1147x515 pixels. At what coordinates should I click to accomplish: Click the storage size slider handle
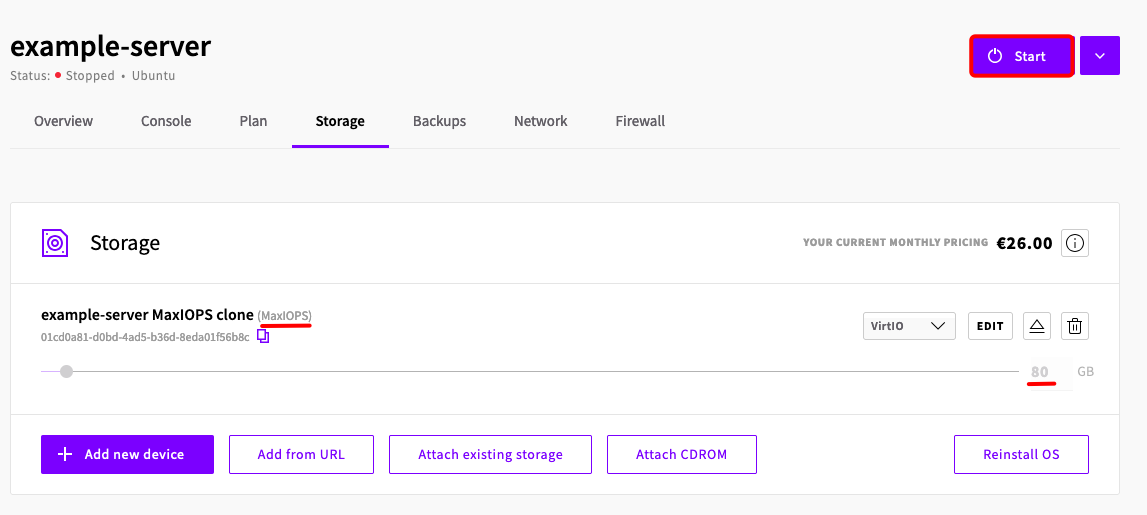tap(67, 372)
